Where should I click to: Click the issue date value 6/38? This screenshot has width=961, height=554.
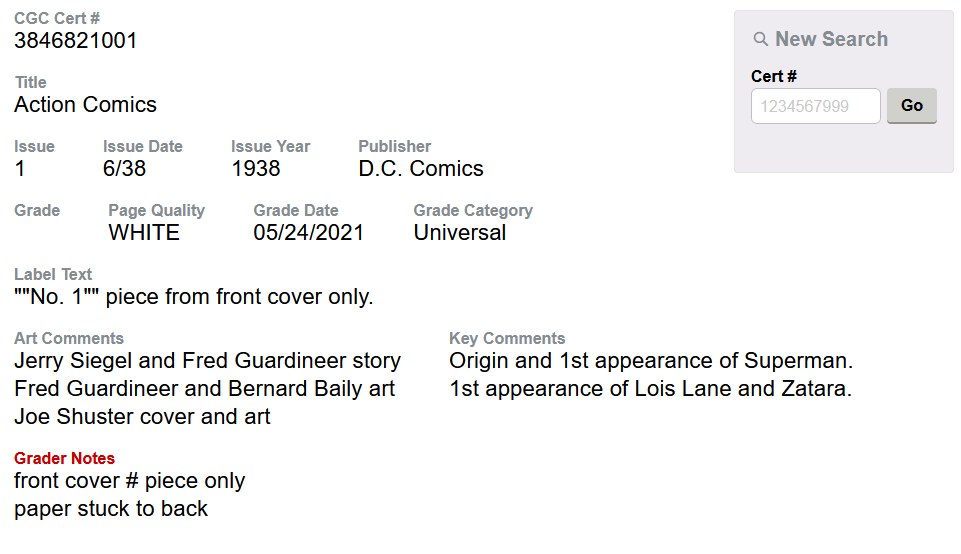(x=124, y=169)
